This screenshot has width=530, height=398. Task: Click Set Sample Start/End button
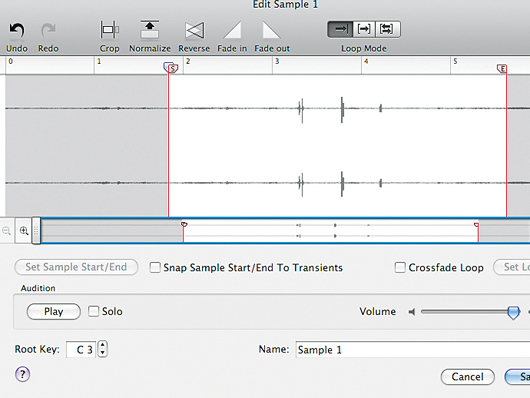pos(76,267)
